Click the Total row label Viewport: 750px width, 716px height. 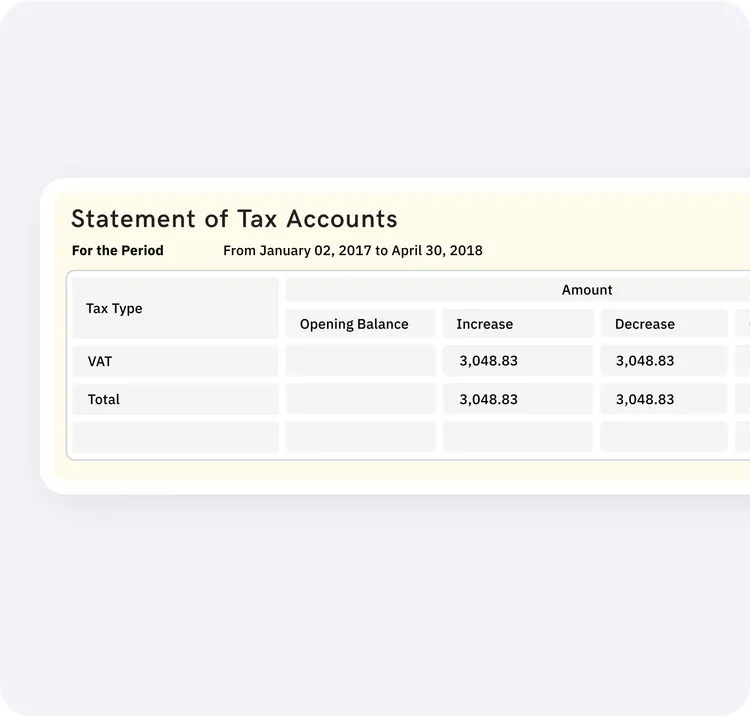pos(104,399)
